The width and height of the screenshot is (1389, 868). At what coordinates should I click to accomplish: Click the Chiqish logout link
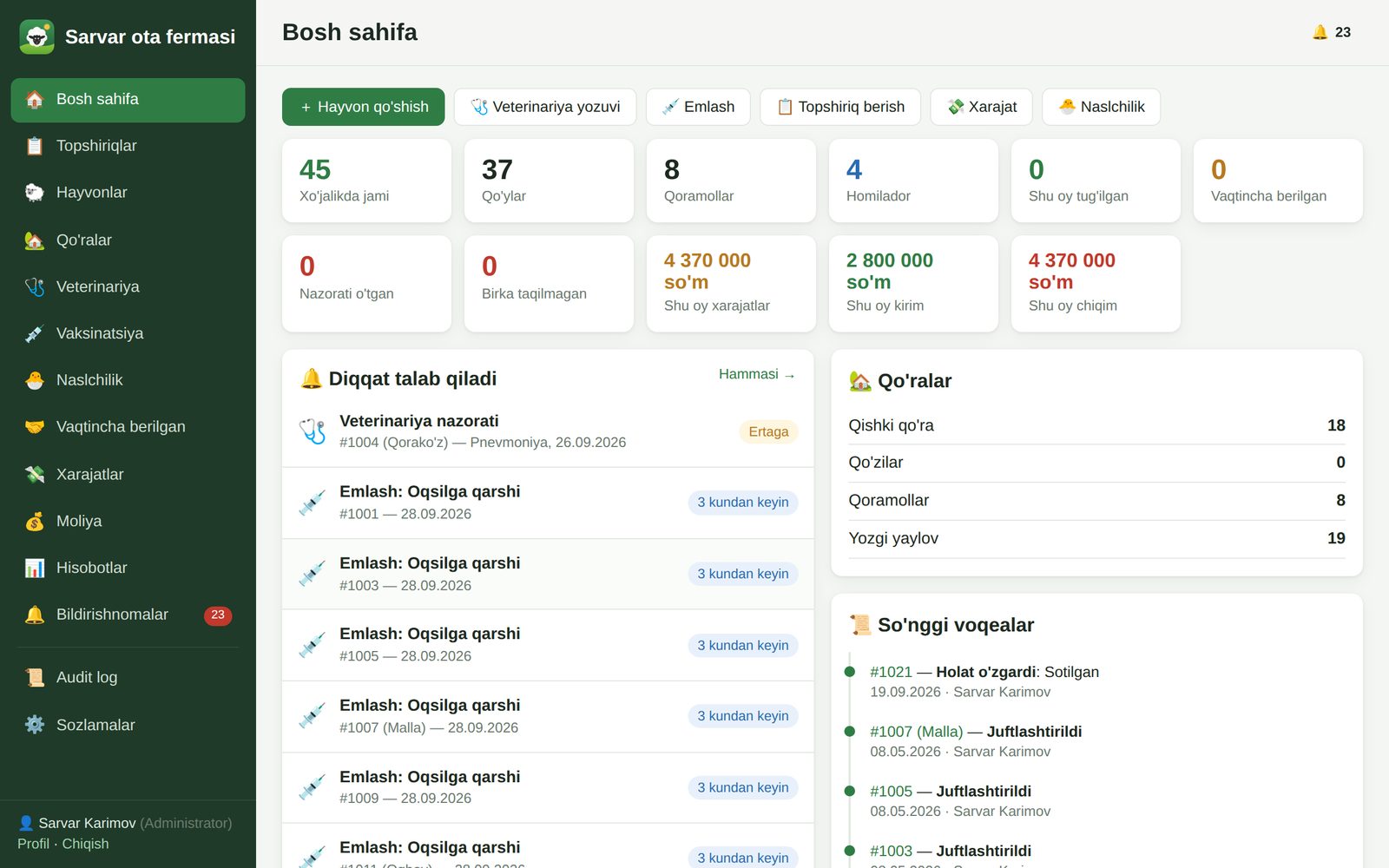point(85,844)
